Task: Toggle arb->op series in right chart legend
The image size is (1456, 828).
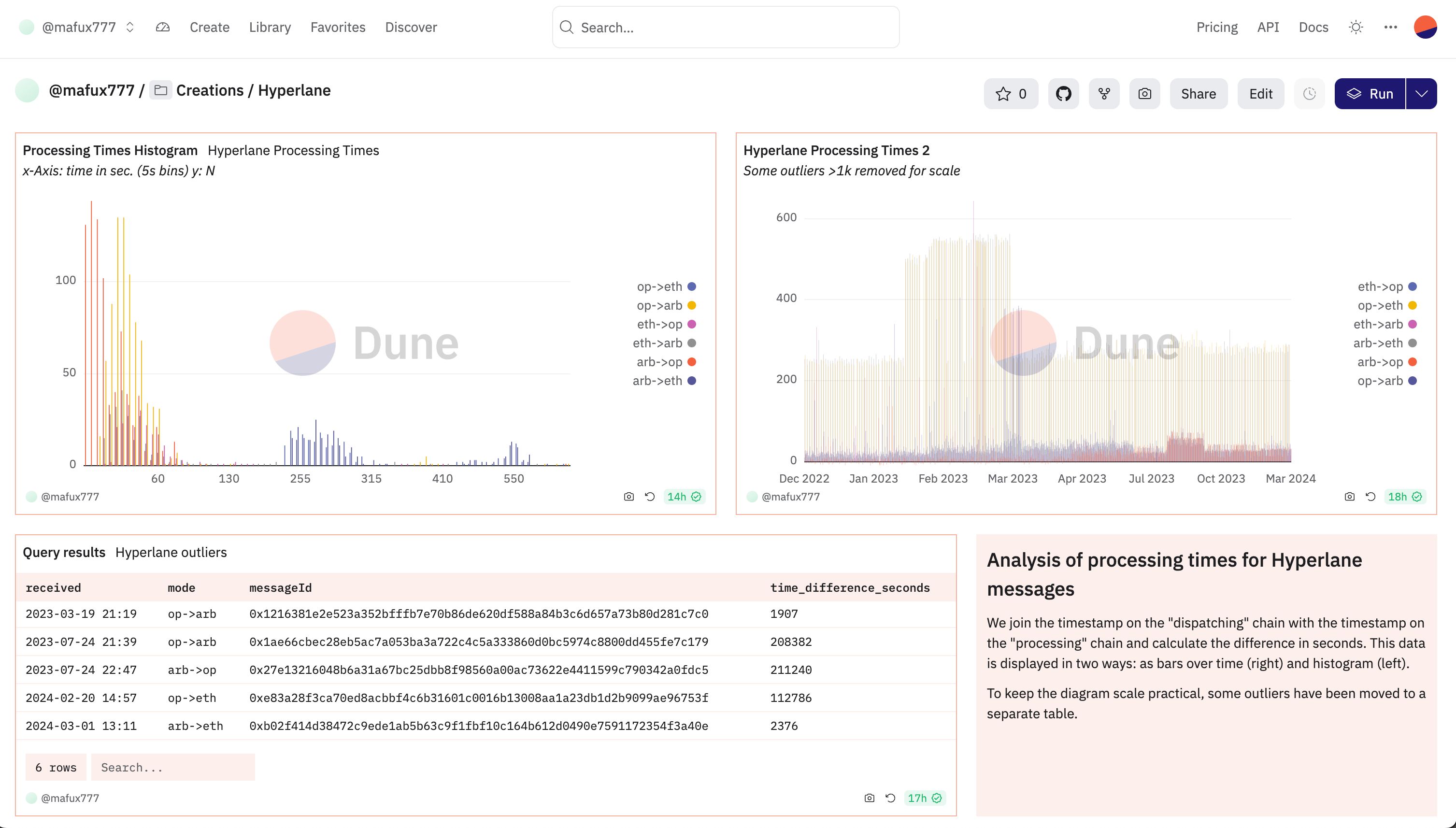Action: pos(1387,362)
